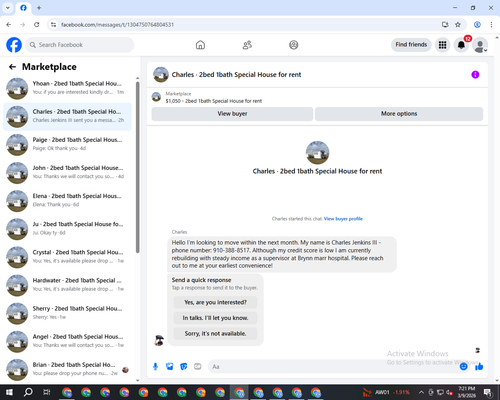Install app icon in the address bar
This screenshot has height=400, width=500.
[x=445, y=25]
